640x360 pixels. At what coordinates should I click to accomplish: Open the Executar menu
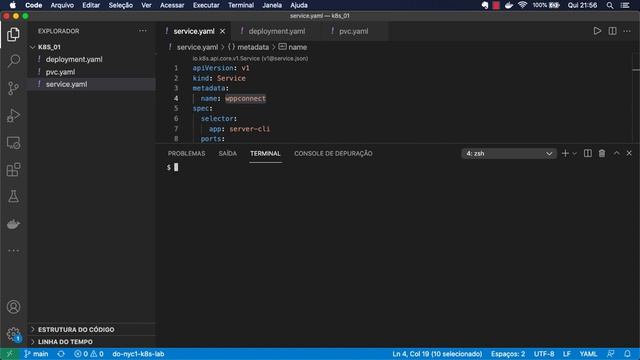206,5
